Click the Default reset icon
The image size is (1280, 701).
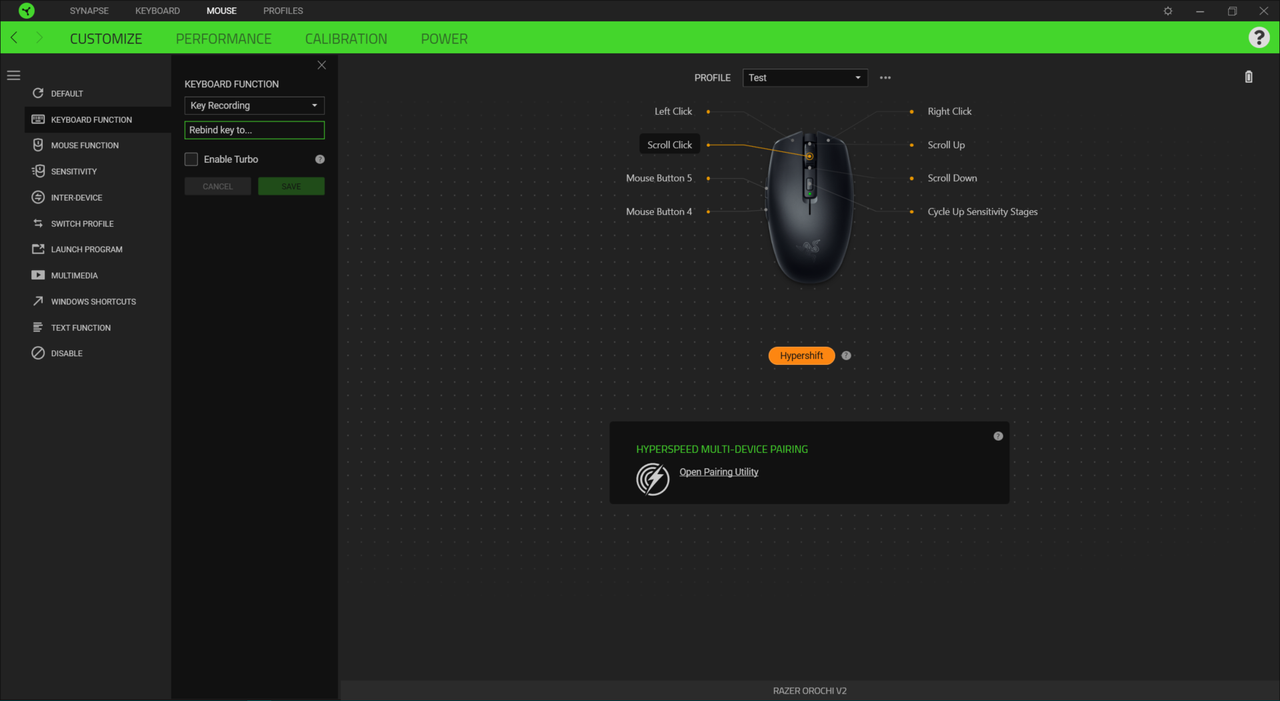point(38,93)
